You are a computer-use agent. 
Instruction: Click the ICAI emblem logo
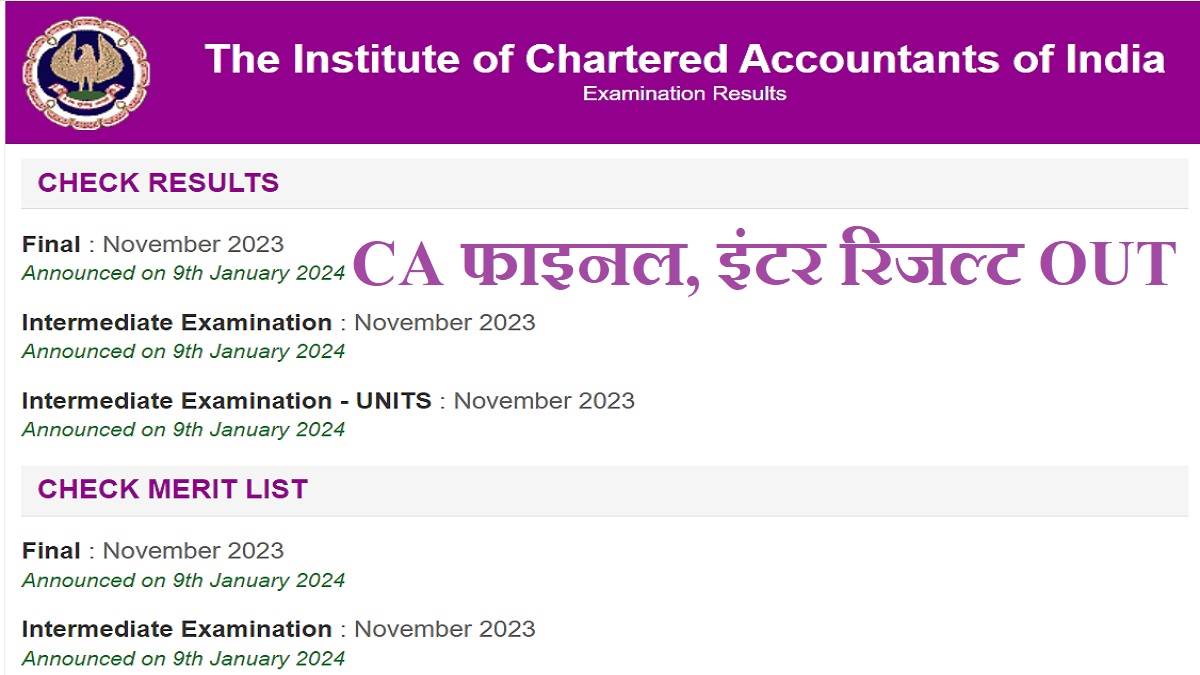coord(85,70)
